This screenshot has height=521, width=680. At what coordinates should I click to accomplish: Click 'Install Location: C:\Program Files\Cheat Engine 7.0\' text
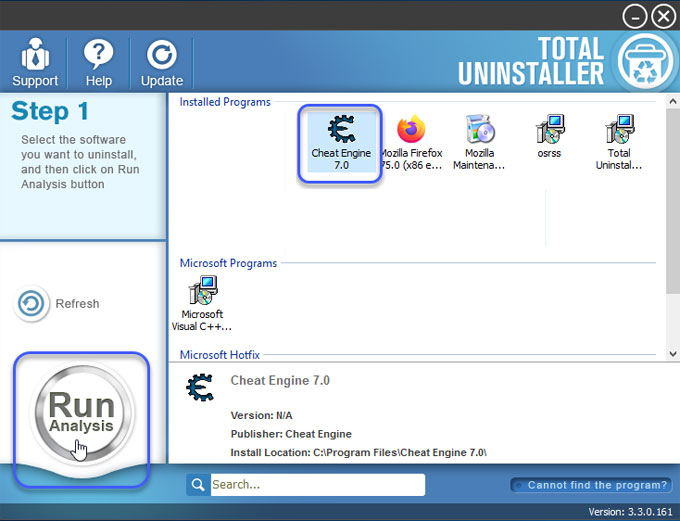tap(359, 452)
